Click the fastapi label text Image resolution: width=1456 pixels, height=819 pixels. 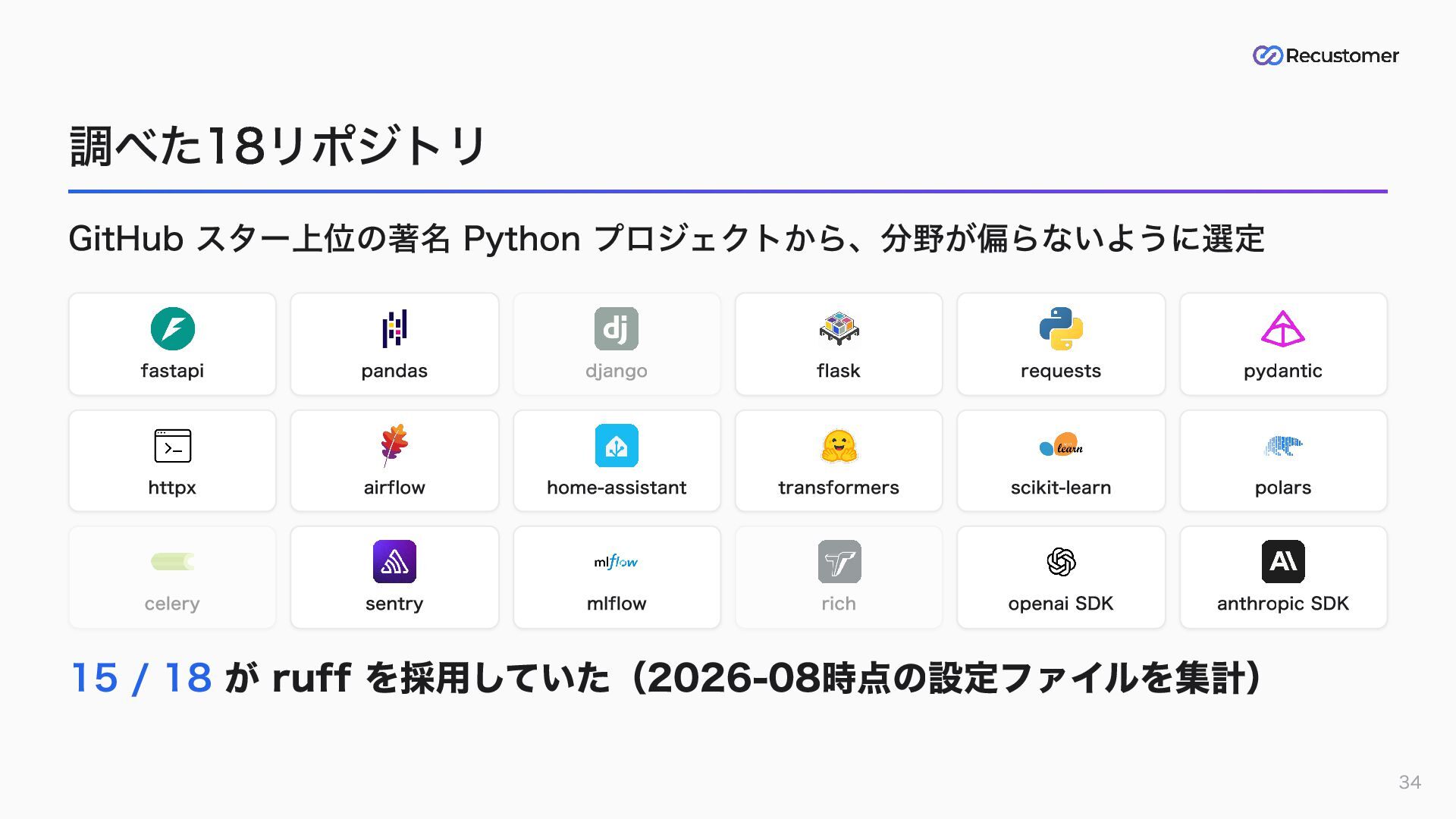point(172,371)
